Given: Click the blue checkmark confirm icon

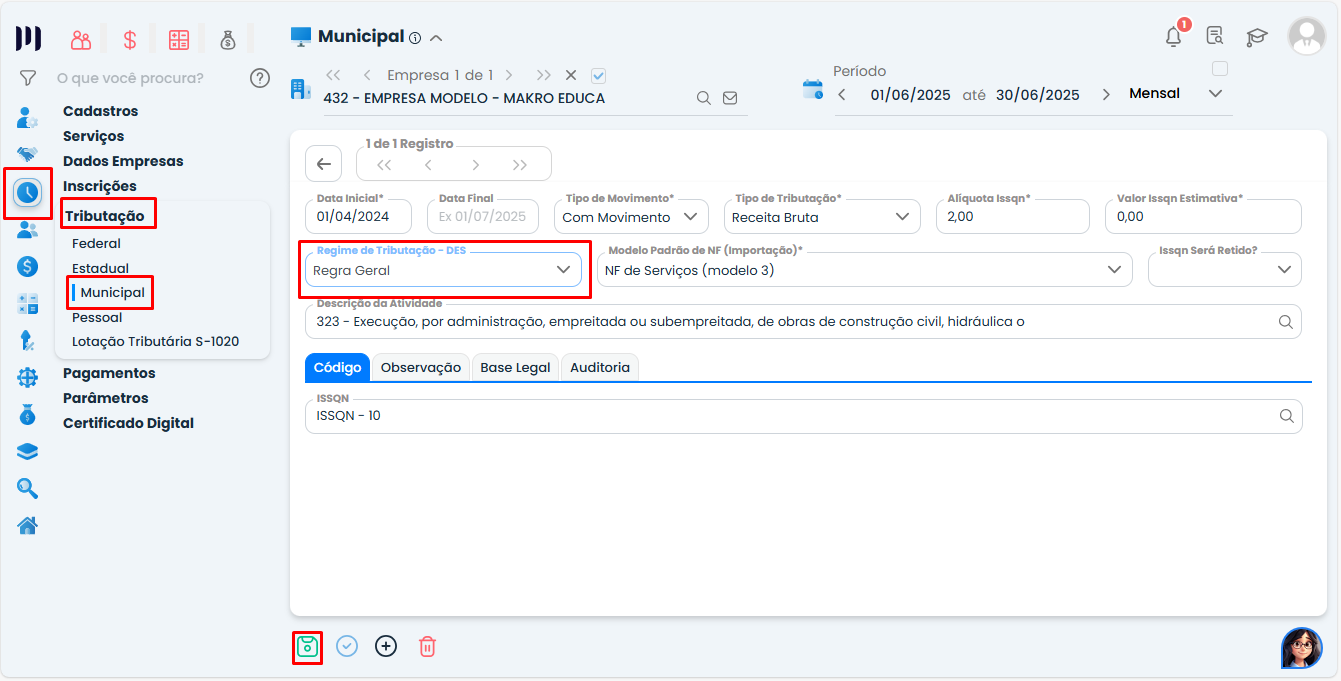Looking at the screenshot, I should click(347, 646).
